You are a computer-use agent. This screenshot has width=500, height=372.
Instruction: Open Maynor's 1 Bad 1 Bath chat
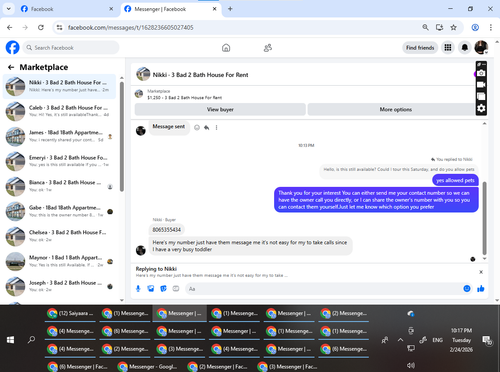(x=59, y=261)
